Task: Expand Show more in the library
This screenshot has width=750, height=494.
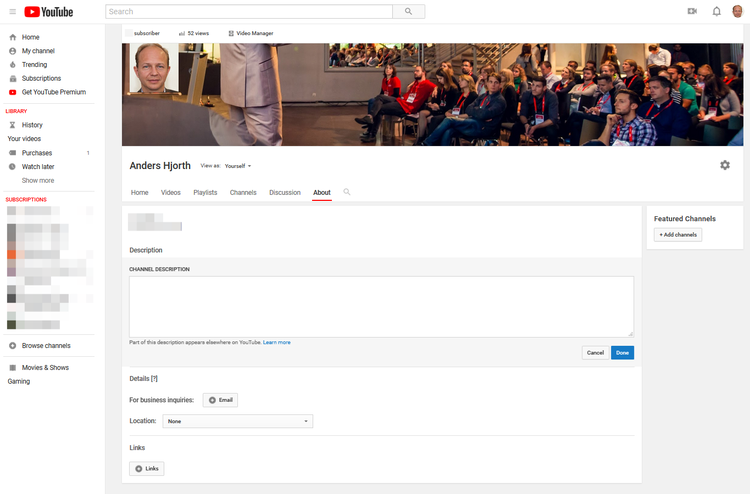Action: [38, 181]
